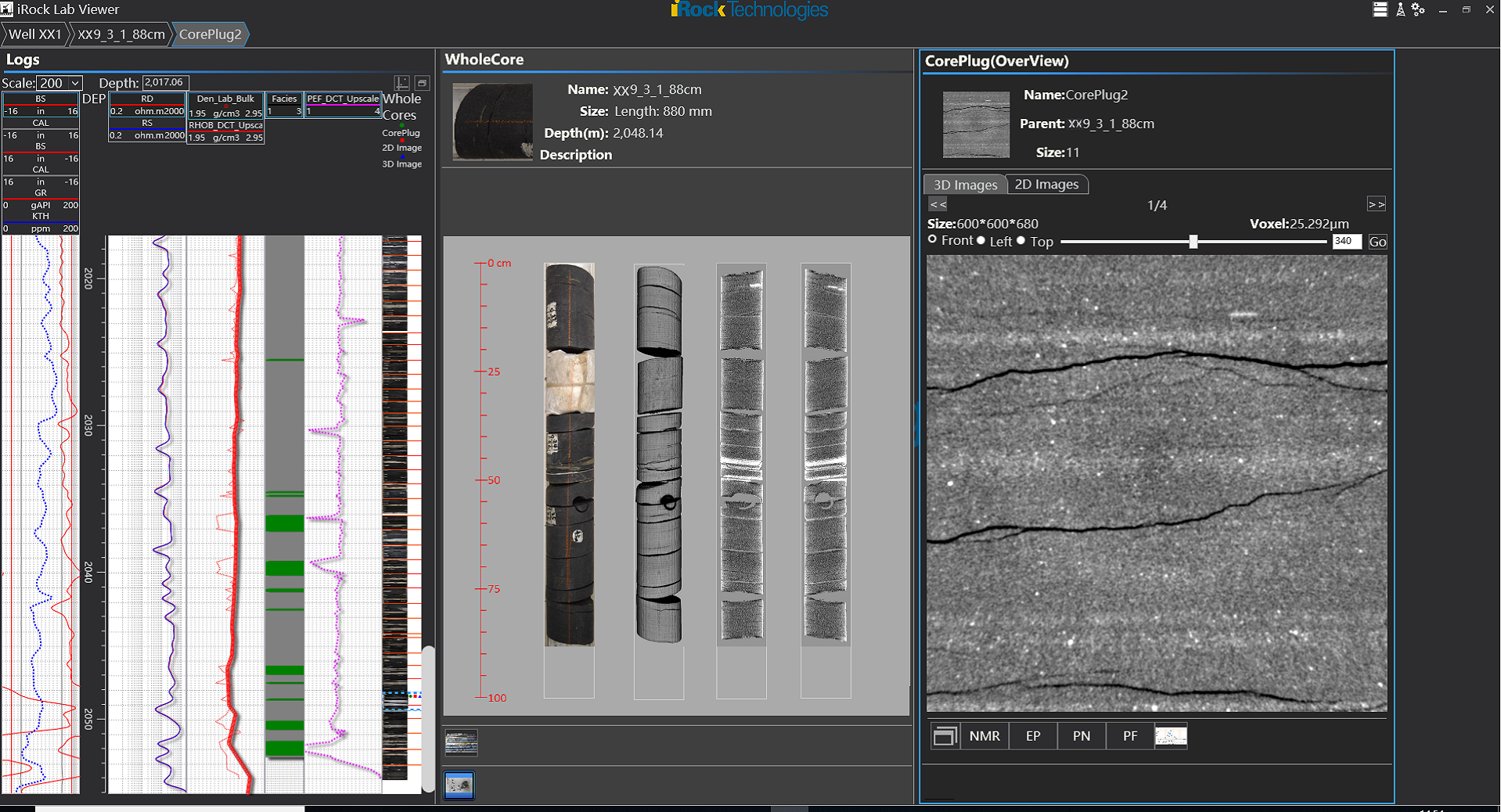This screenshot has width=1501, height=812.
Task: Click the Whole Cores image strip track
Action: 394,508
